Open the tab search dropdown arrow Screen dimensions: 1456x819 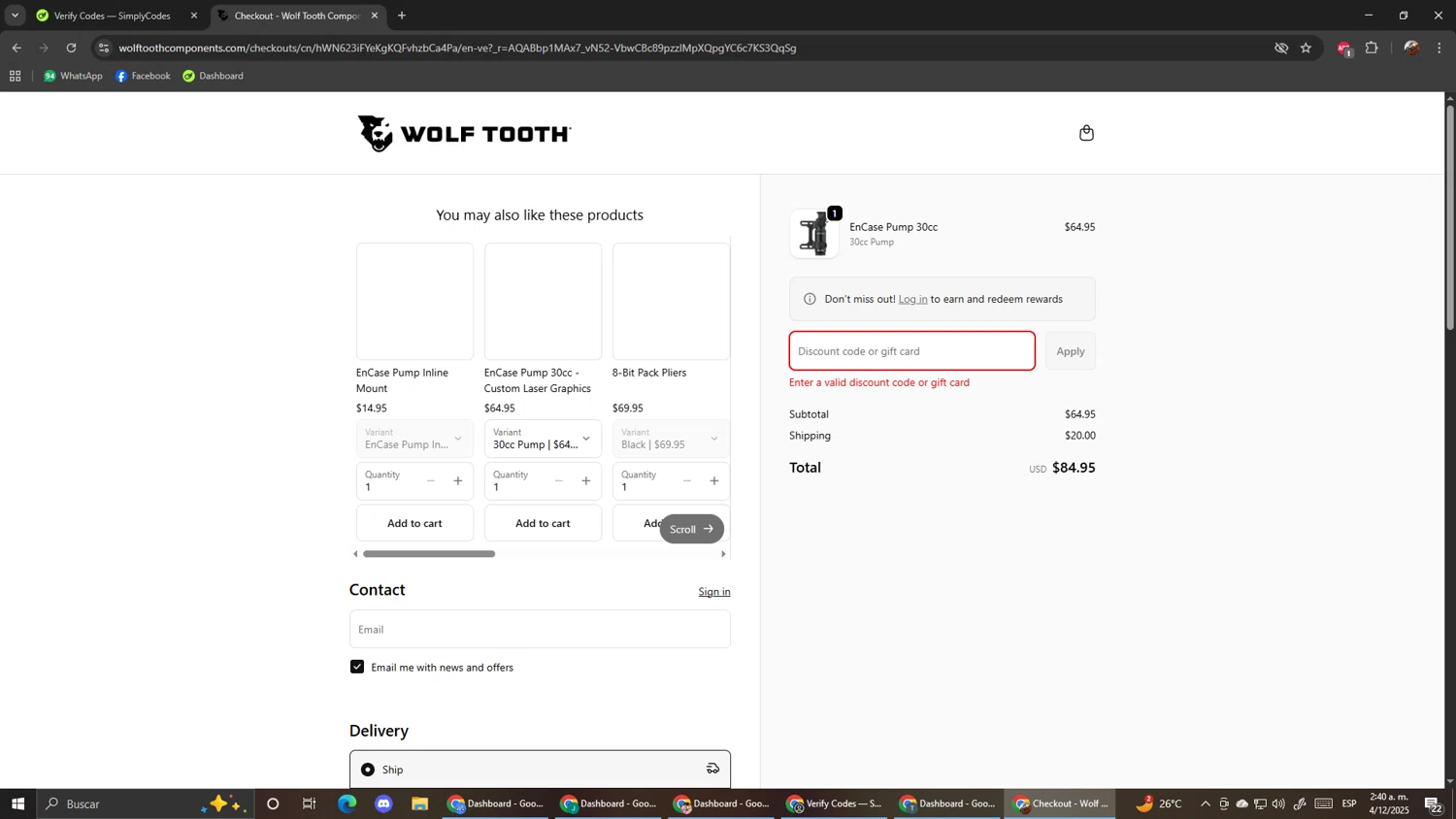coord(15,16)
